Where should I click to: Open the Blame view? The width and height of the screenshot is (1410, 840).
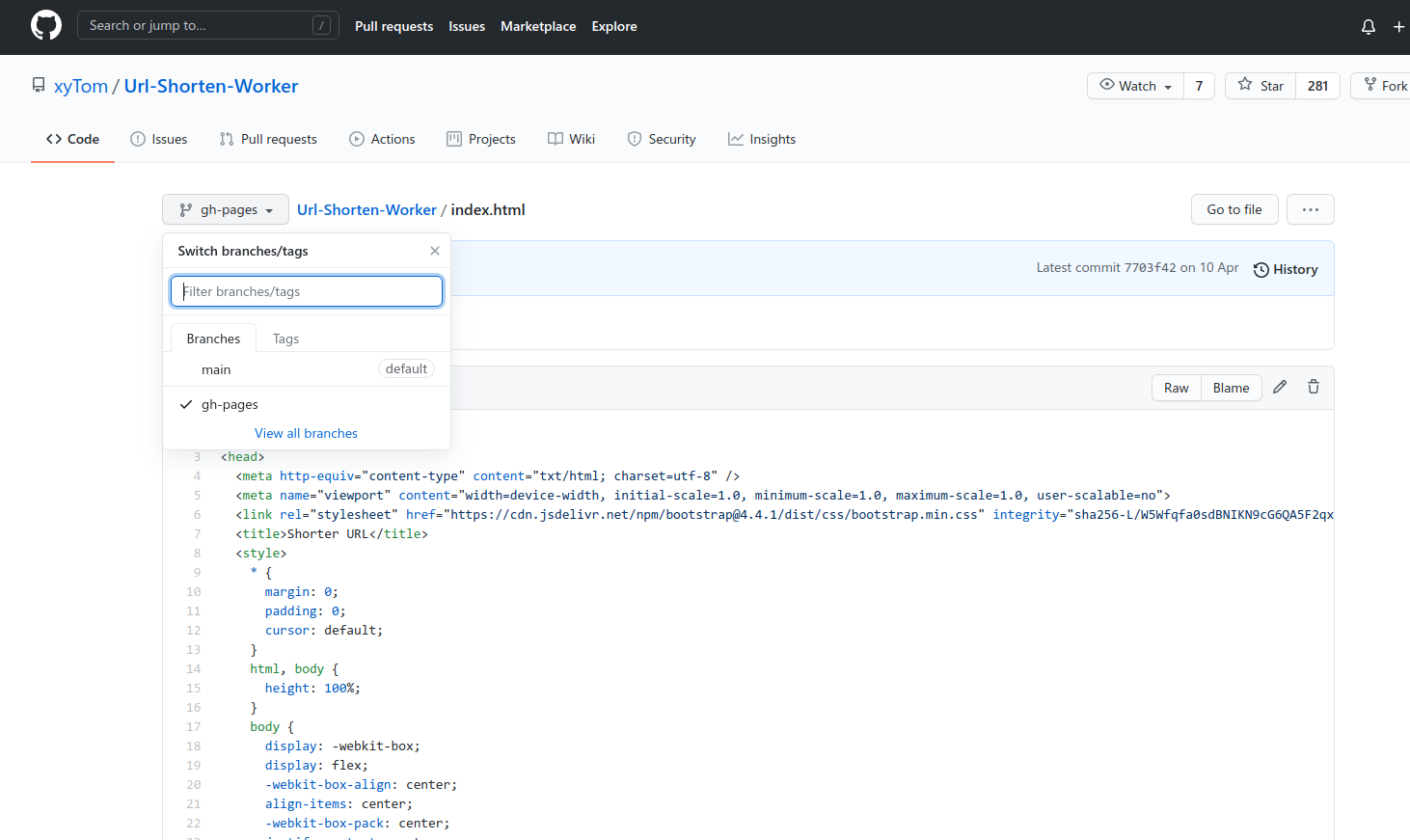1232,388
